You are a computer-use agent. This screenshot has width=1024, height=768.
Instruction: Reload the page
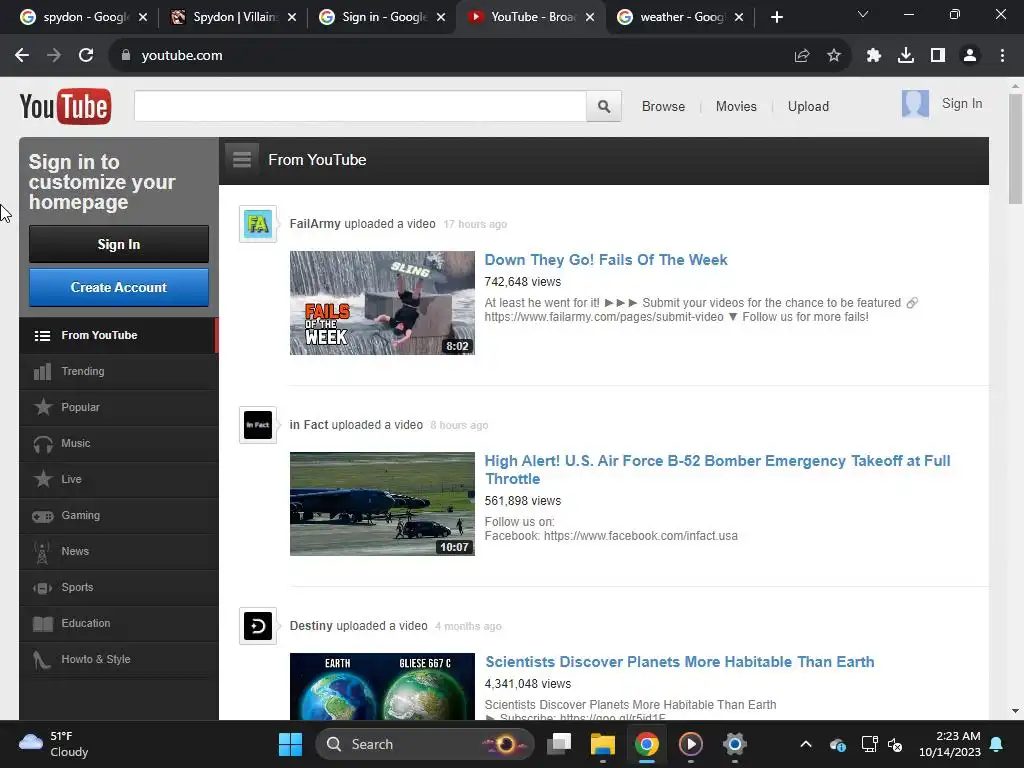coord(86,56)
